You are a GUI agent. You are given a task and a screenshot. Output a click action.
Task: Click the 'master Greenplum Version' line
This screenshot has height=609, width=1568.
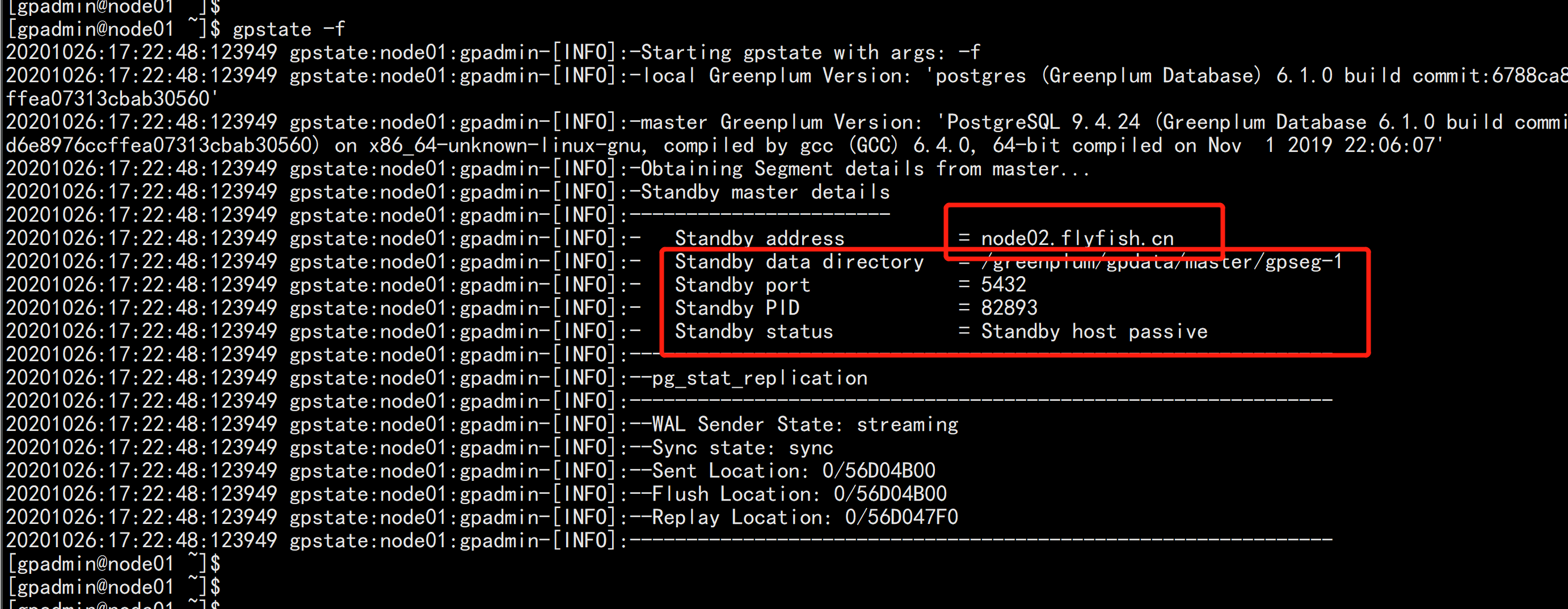point(782,122)
